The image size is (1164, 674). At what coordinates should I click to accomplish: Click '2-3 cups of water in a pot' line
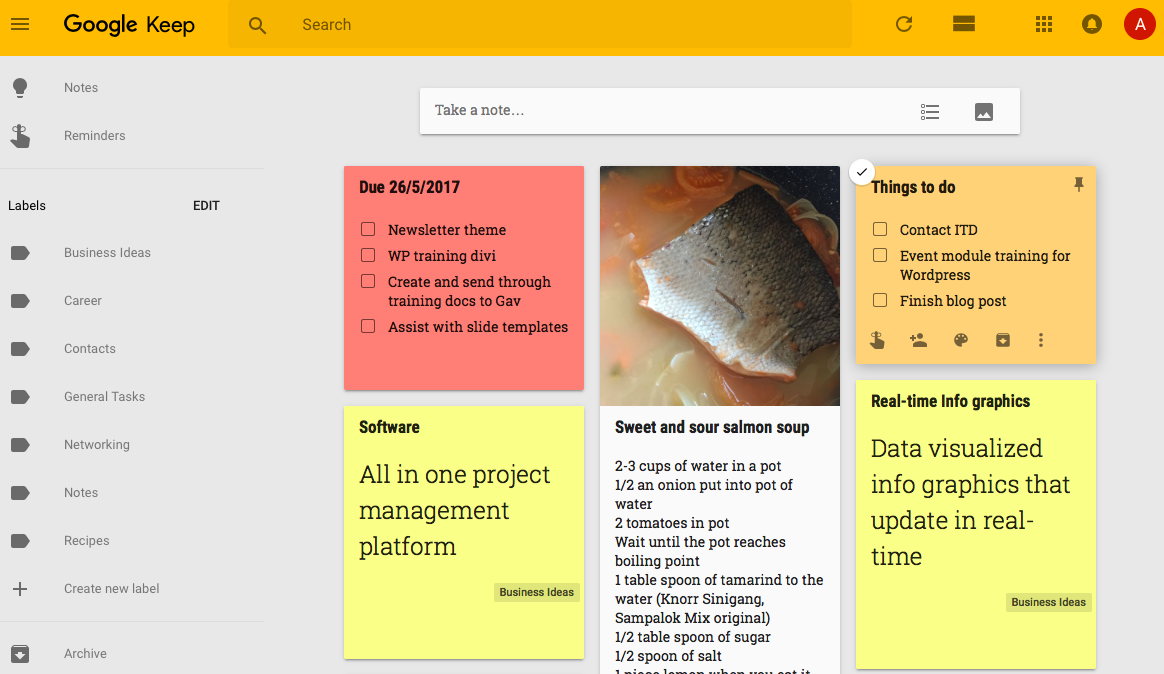coord(698,465)
